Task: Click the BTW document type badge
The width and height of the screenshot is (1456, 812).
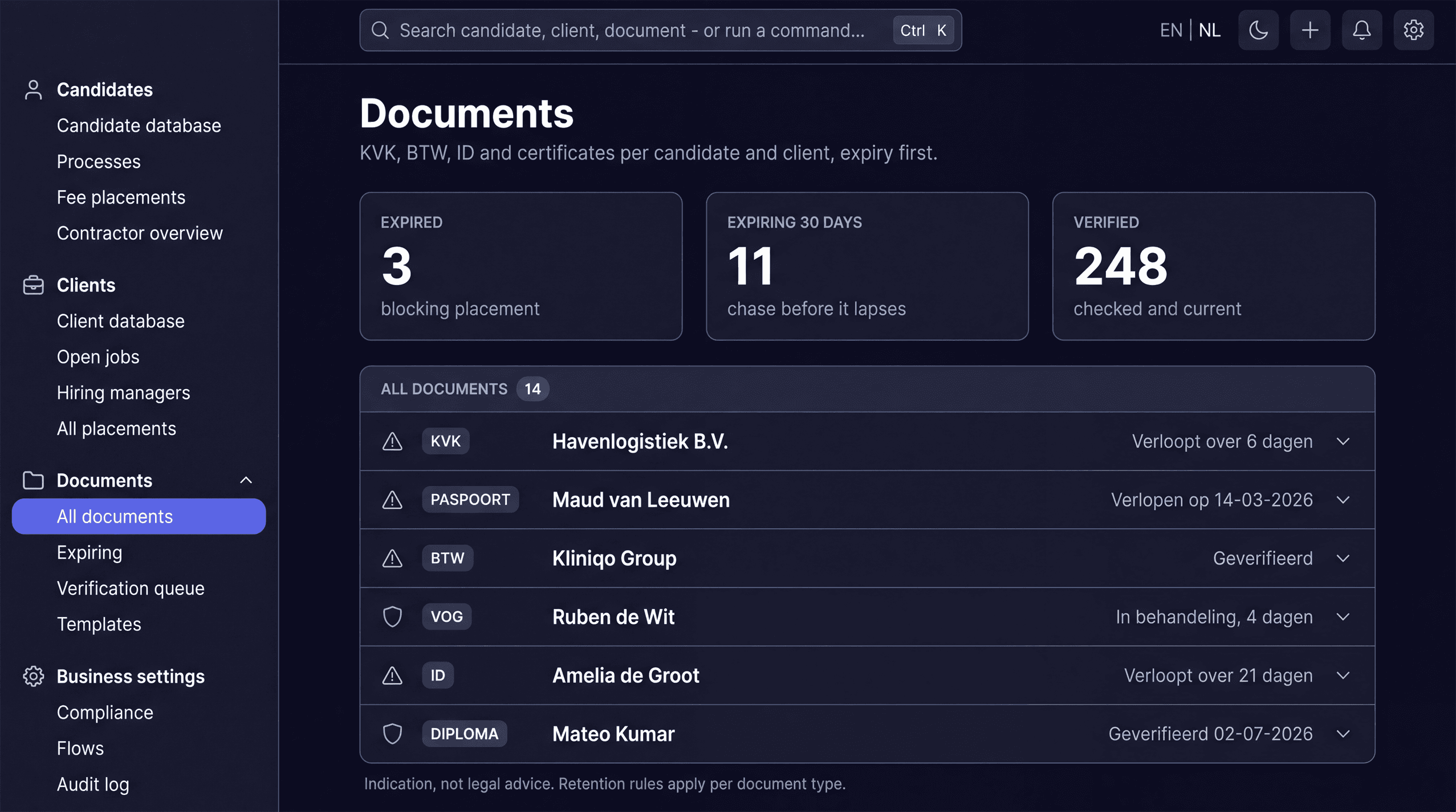Action: click(x=448, y=558)
